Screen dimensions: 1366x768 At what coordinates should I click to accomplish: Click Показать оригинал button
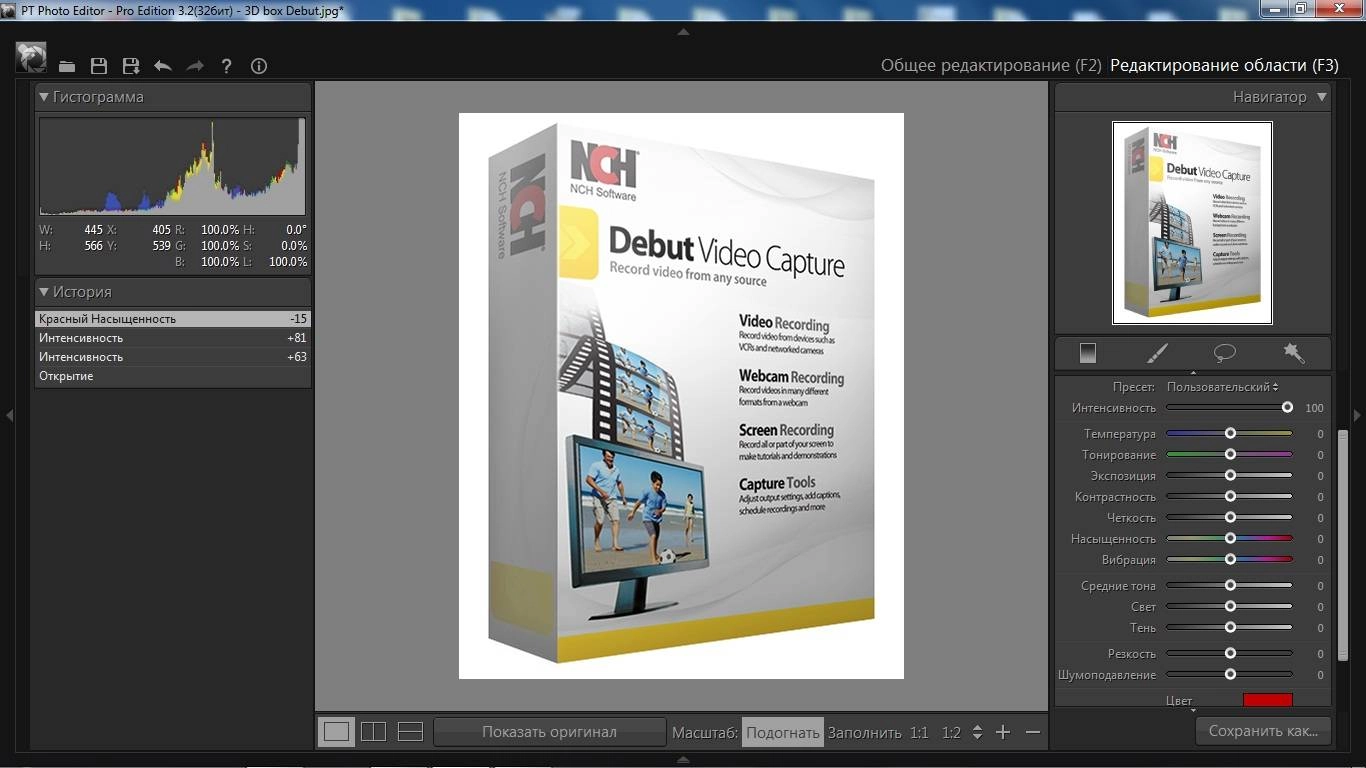(549, 732)
